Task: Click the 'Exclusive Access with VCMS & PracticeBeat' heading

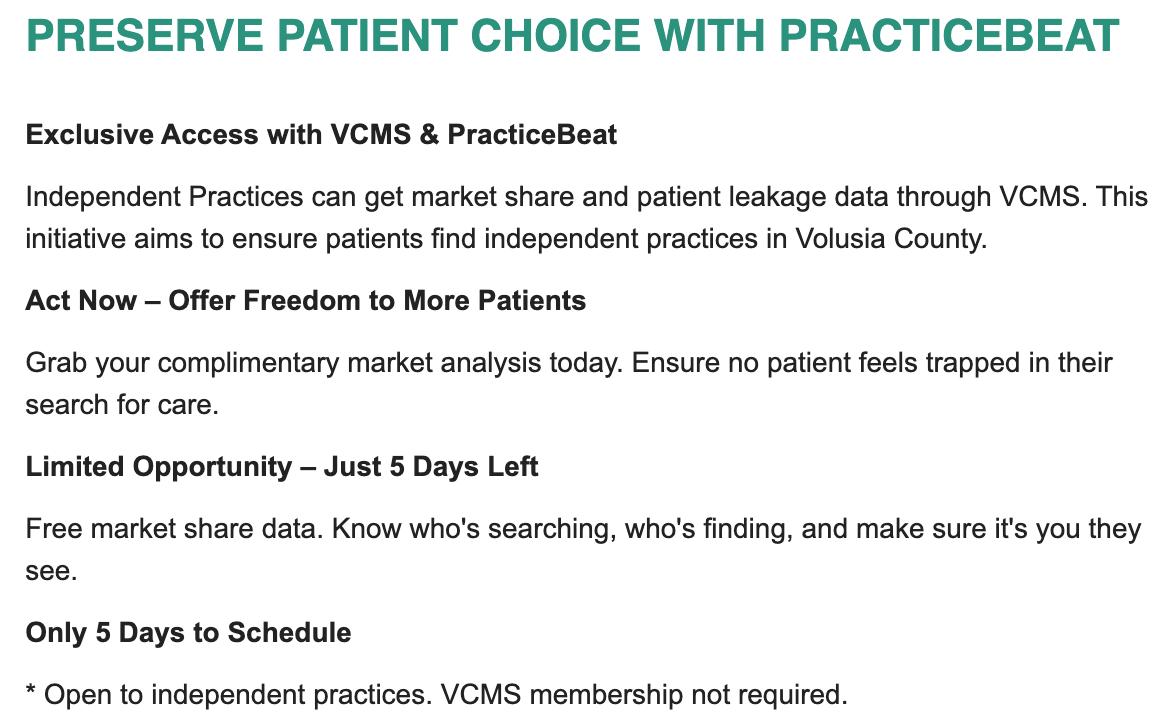Action: (321, 134)
